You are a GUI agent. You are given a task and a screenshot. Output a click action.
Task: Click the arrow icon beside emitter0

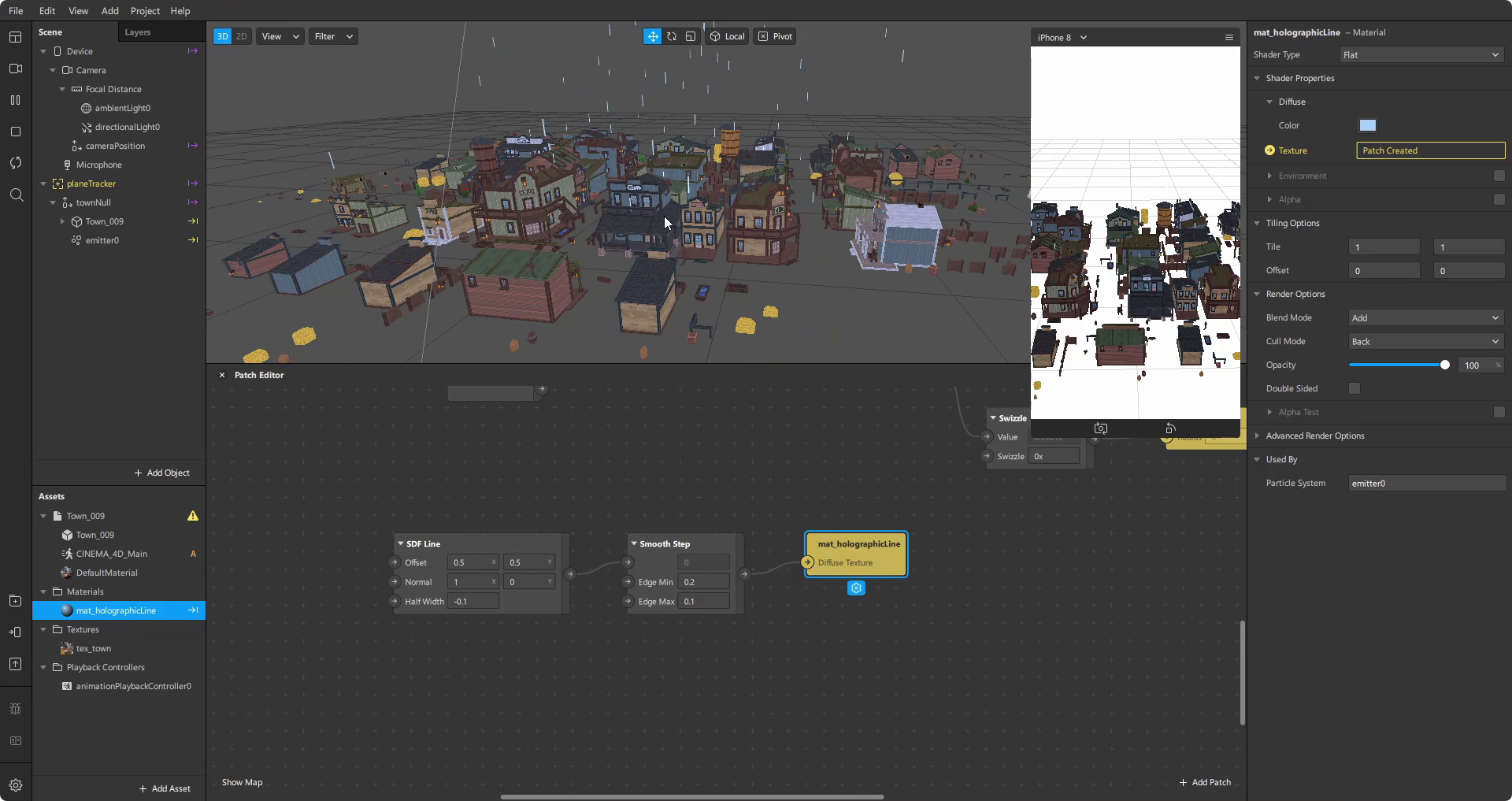[x=193, y=240]
